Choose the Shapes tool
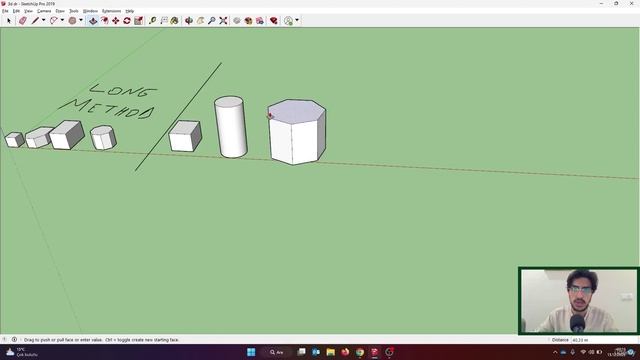The width and height of the screenshot is (640, 360). click(72, 20)
